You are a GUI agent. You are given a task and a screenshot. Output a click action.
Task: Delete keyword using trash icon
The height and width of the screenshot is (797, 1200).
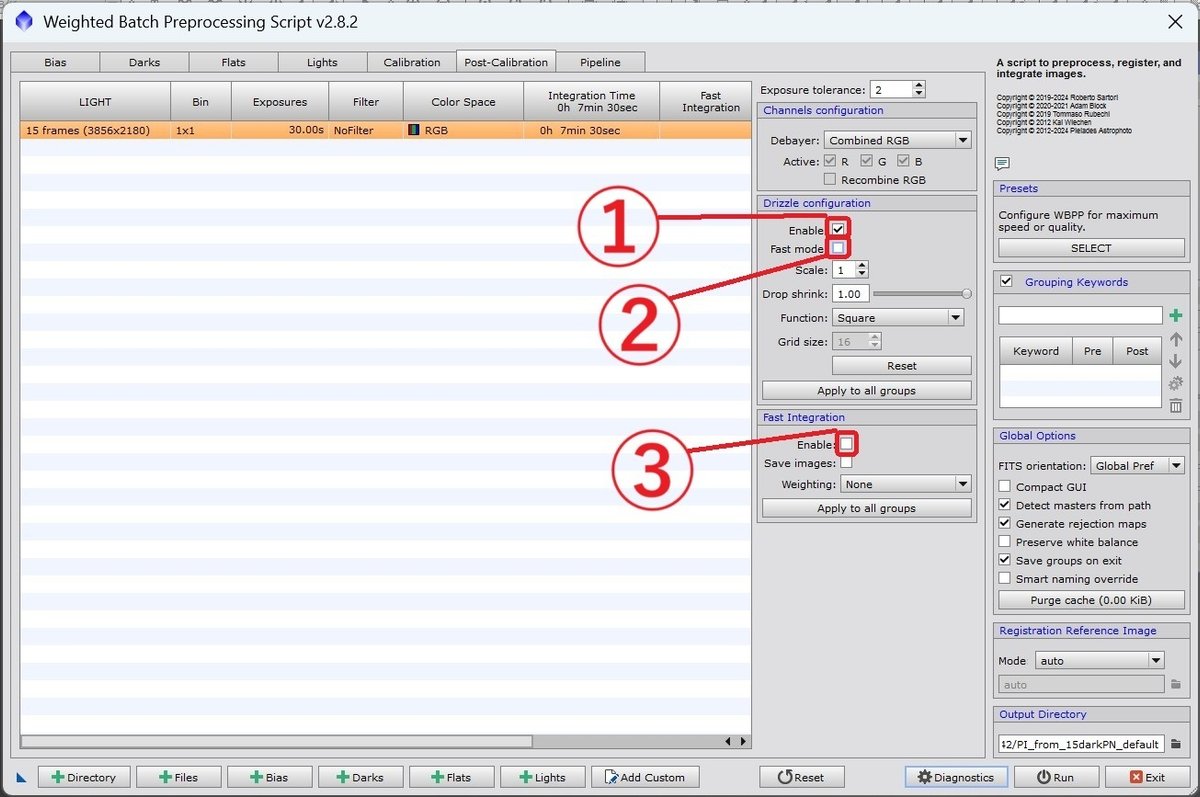point(1175,406)
